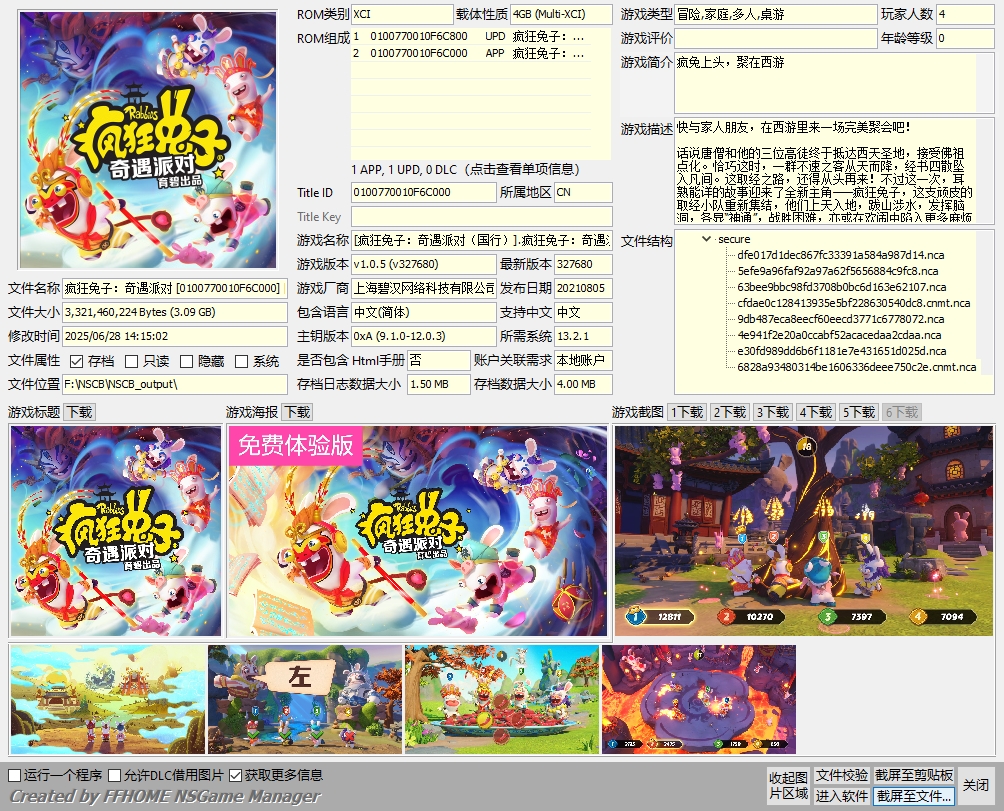This screenshot has width=1004, height=811.
Task: Click the 下载 button beside 游戏标题
Action: click(x=79, y=412)
